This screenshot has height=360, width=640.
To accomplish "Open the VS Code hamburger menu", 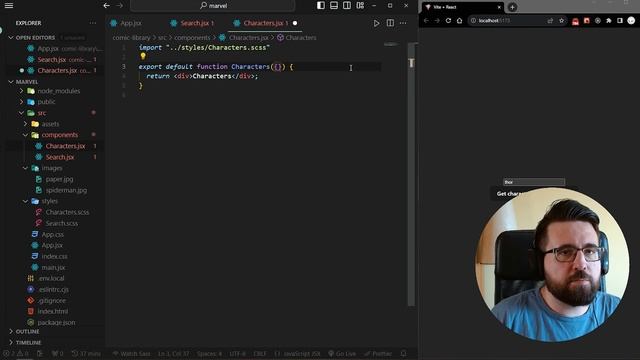I will 9,6.
